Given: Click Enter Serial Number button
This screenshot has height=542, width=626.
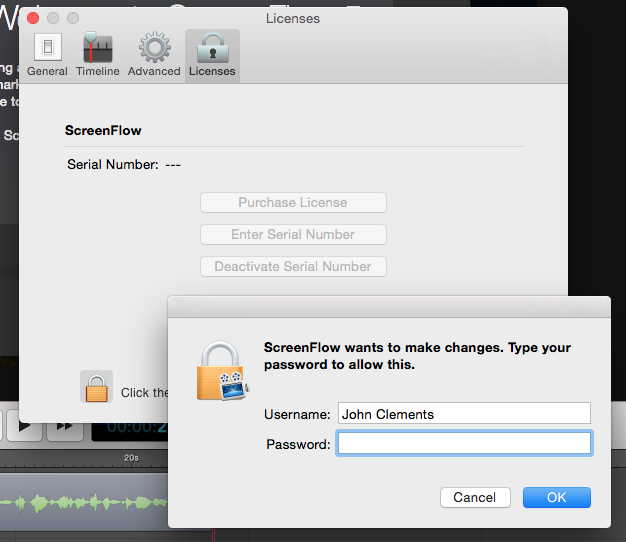Looking at the screenshot, I should (x=293, y=234).
